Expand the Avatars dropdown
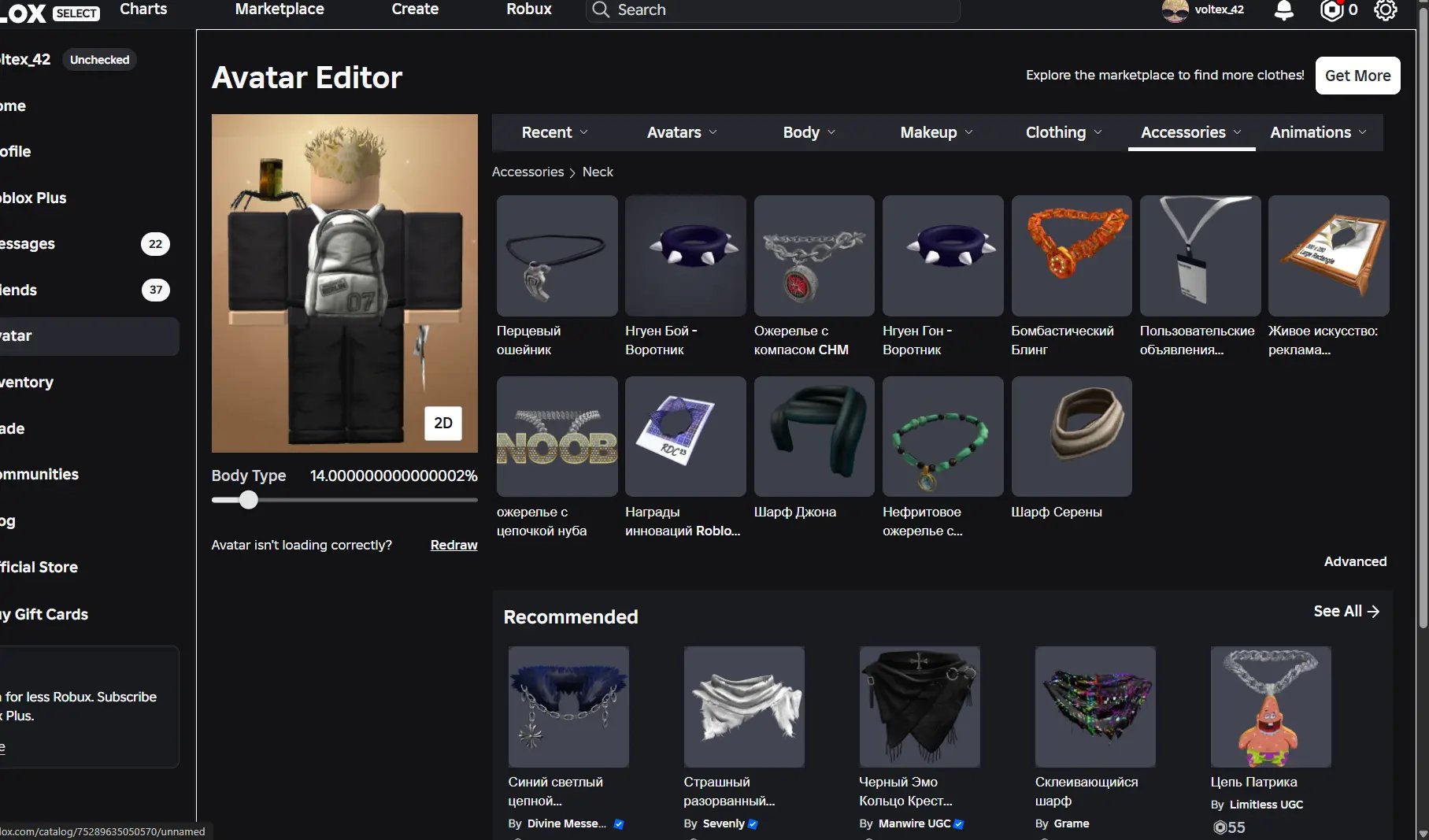This screenshot has height=840, width=1429. point(682,132)
